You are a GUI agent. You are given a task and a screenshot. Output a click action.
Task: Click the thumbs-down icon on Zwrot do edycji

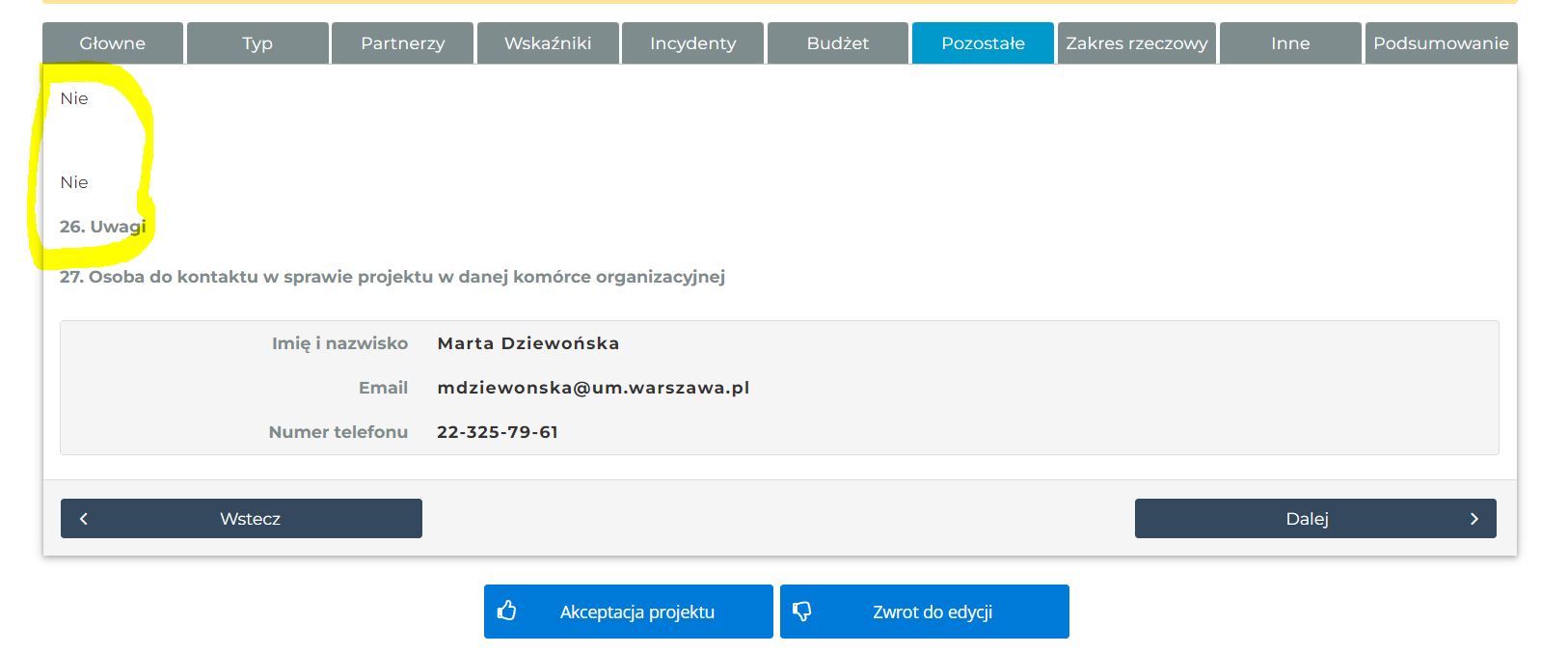tap(802, 611)
